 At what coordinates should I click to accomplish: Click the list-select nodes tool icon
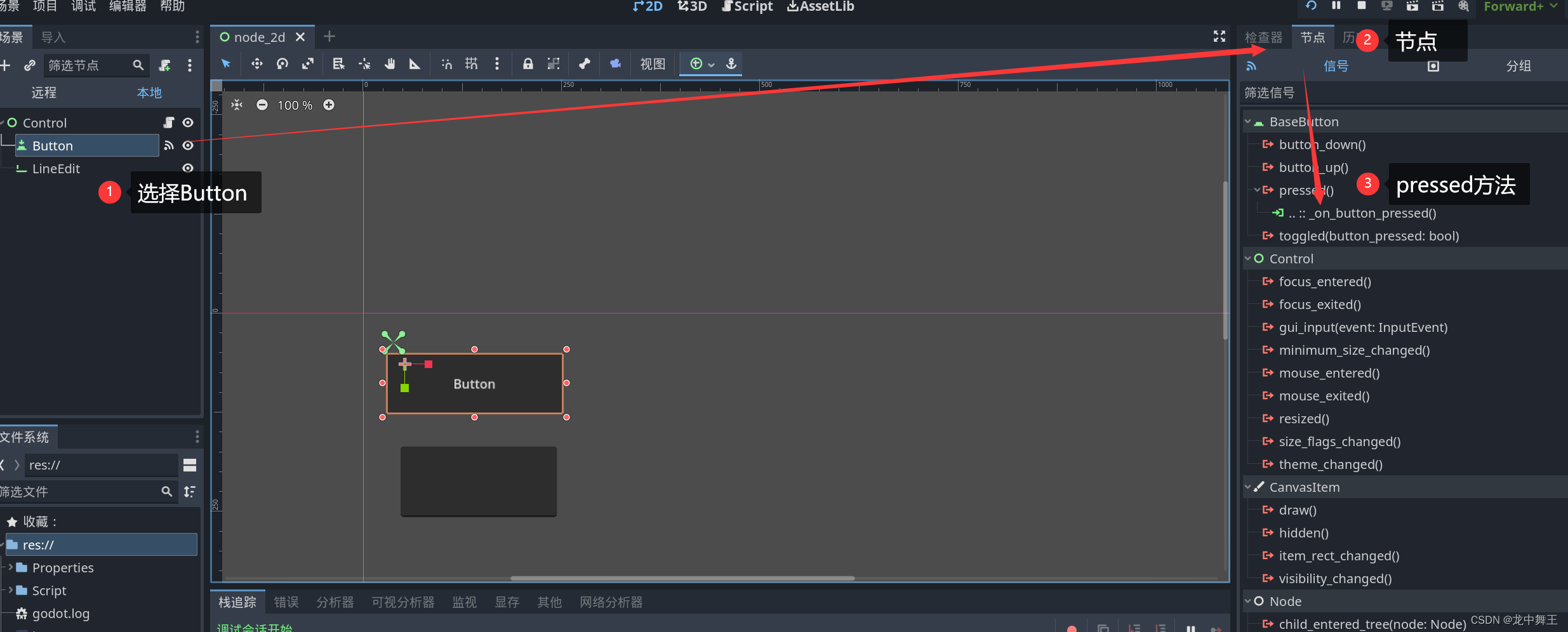(x=338, y=63)
